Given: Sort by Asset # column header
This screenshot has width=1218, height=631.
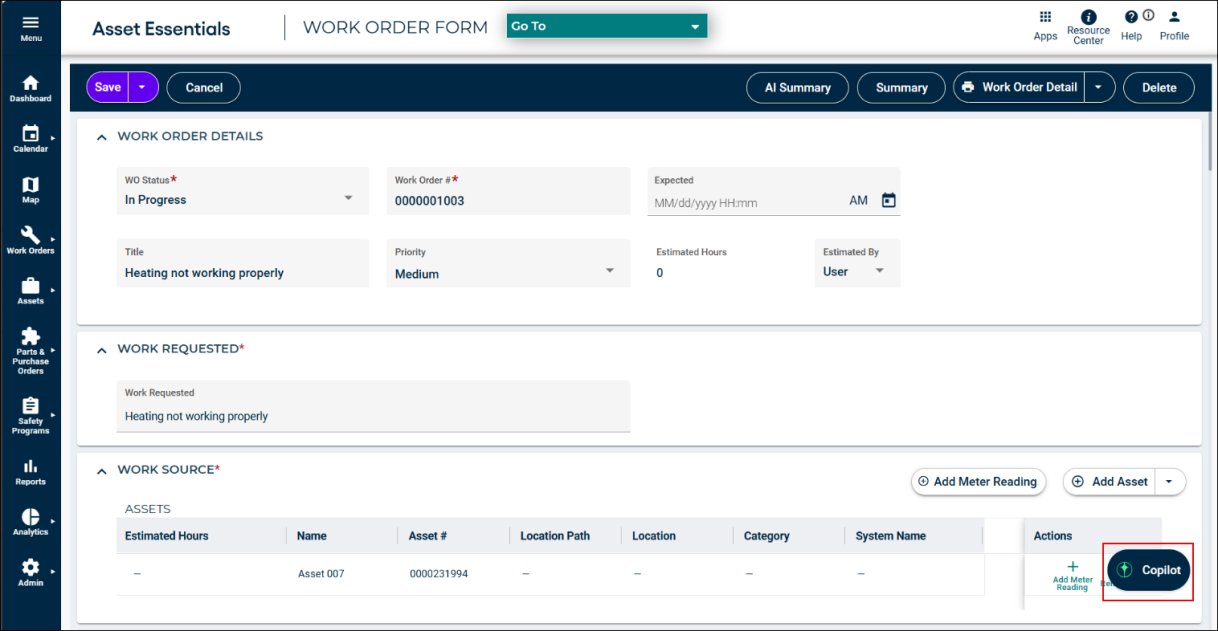Looking at the screenshot, I should coord(428,536).
